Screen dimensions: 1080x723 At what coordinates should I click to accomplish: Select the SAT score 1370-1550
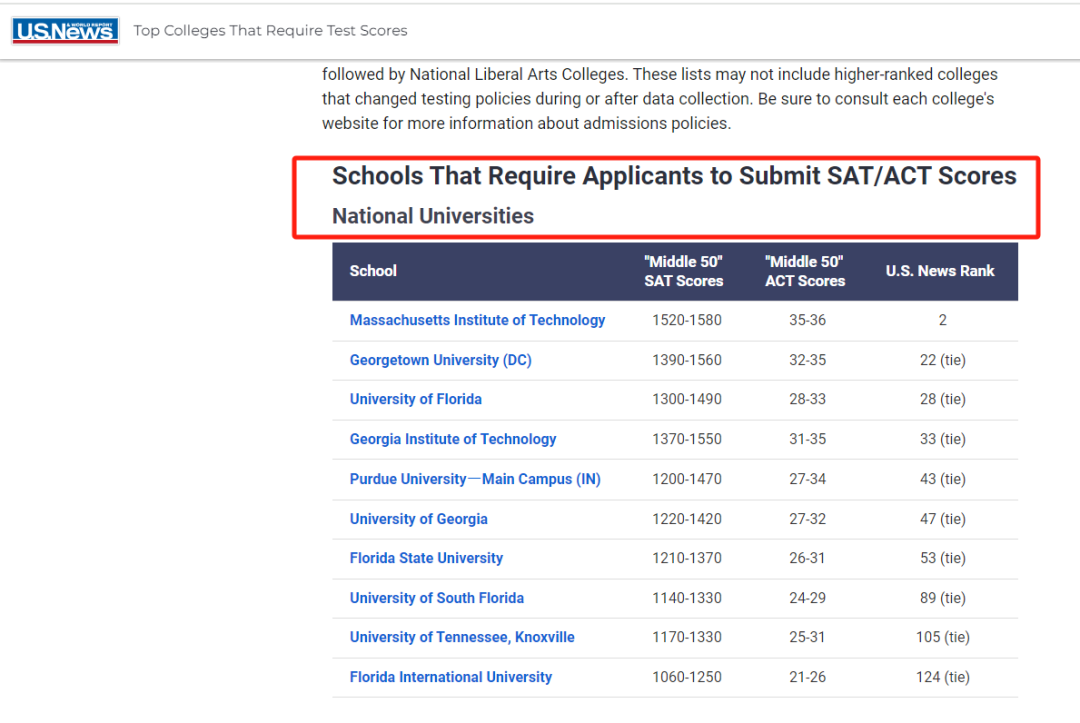click(687, 439)
